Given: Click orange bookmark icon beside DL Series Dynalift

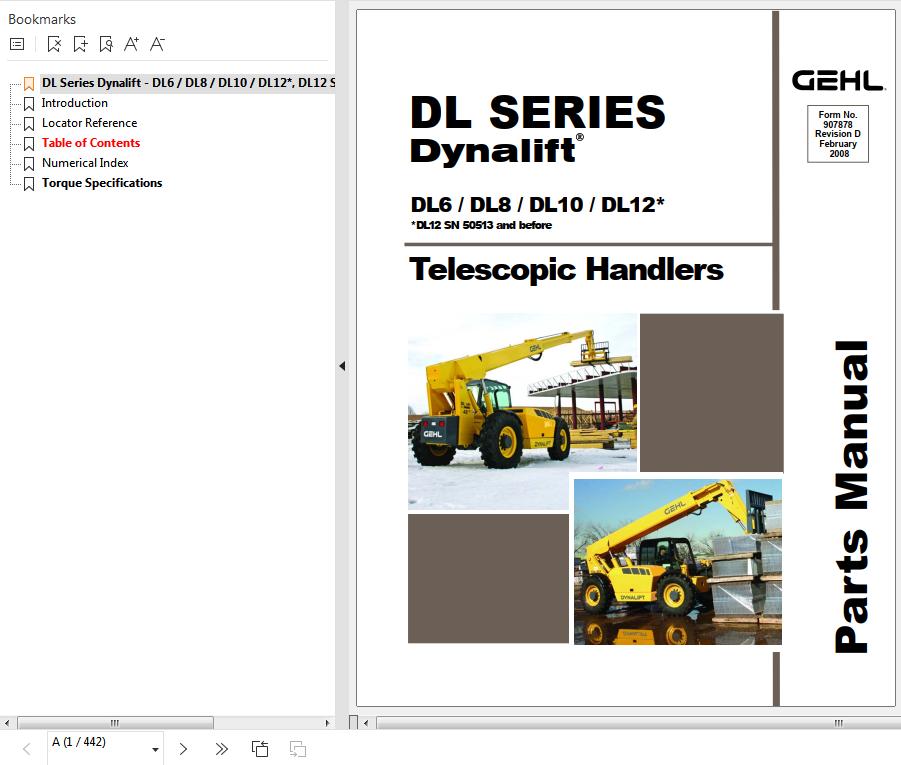Looking at the screenshot, I should [29, 84].
